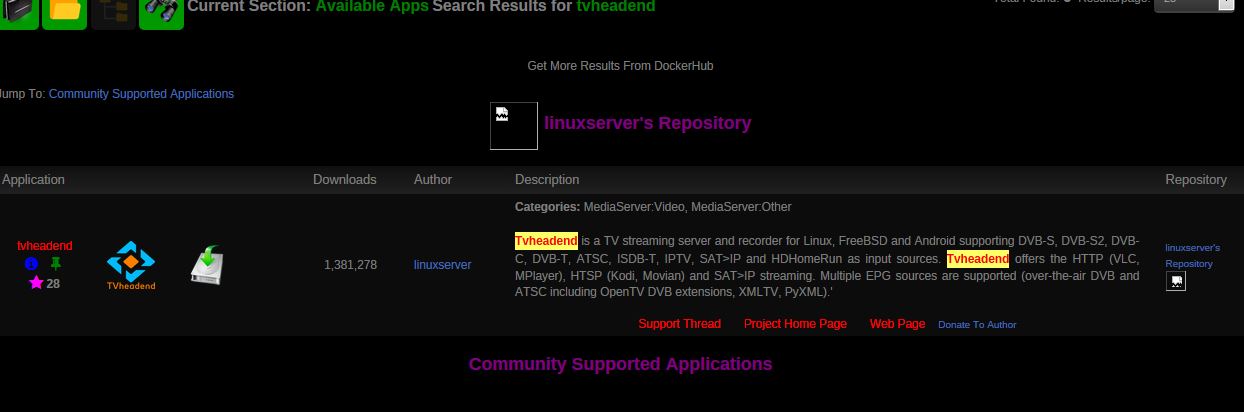Click the green 'Available Apps' section text
Screen dimensions: 1244x412
pyautogui.click(x=372, y=6)
